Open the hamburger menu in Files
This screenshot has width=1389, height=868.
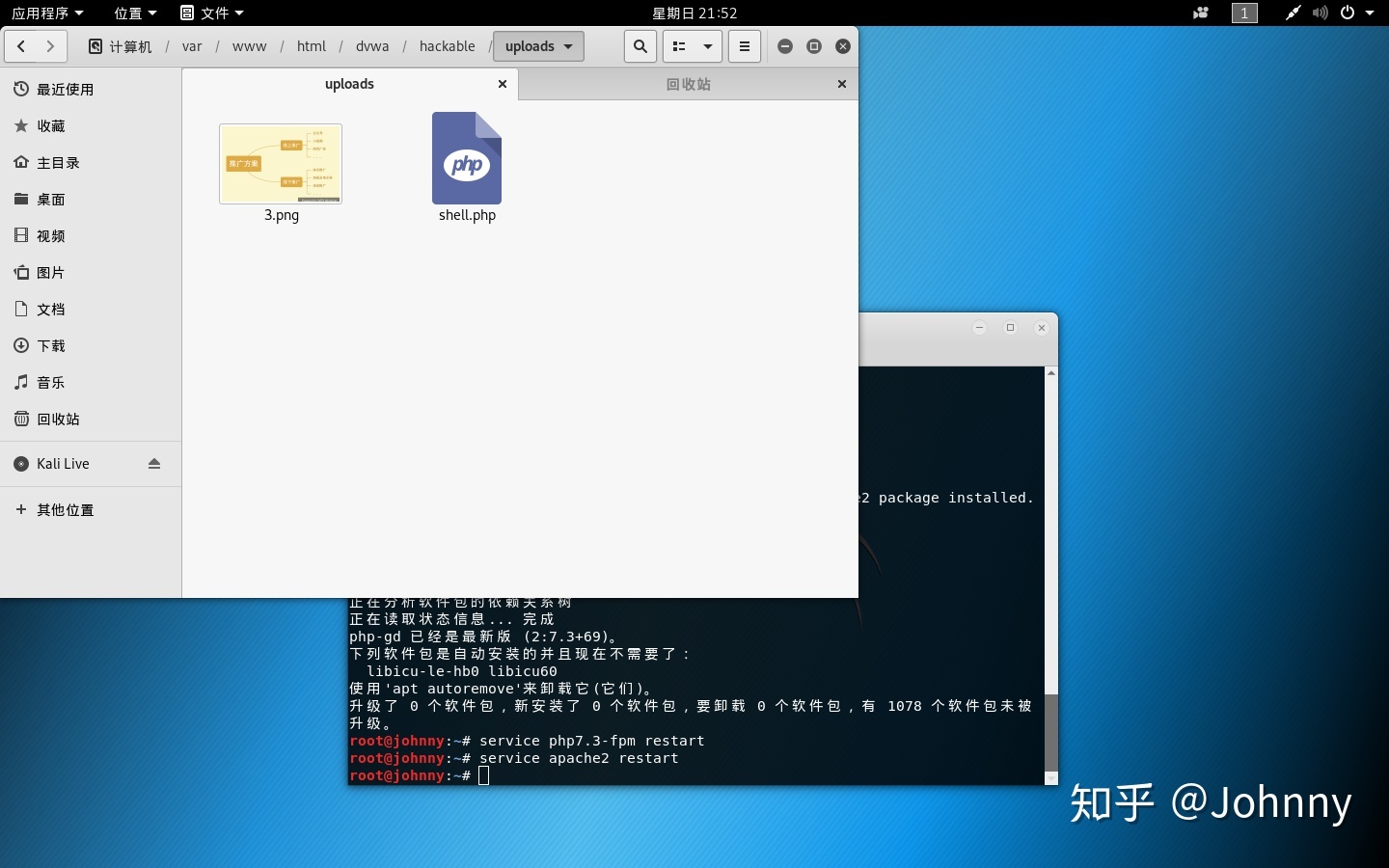tap(745, 46)
